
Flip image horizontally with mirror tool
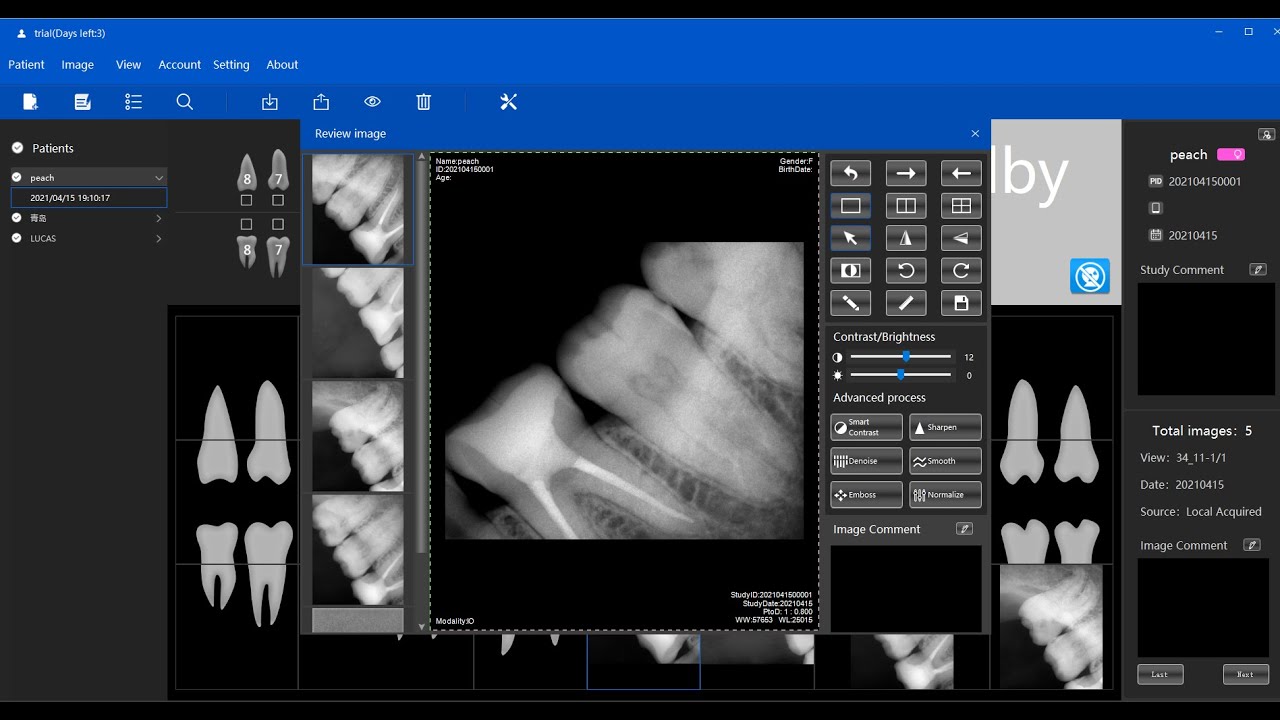[x=906, y=238]
